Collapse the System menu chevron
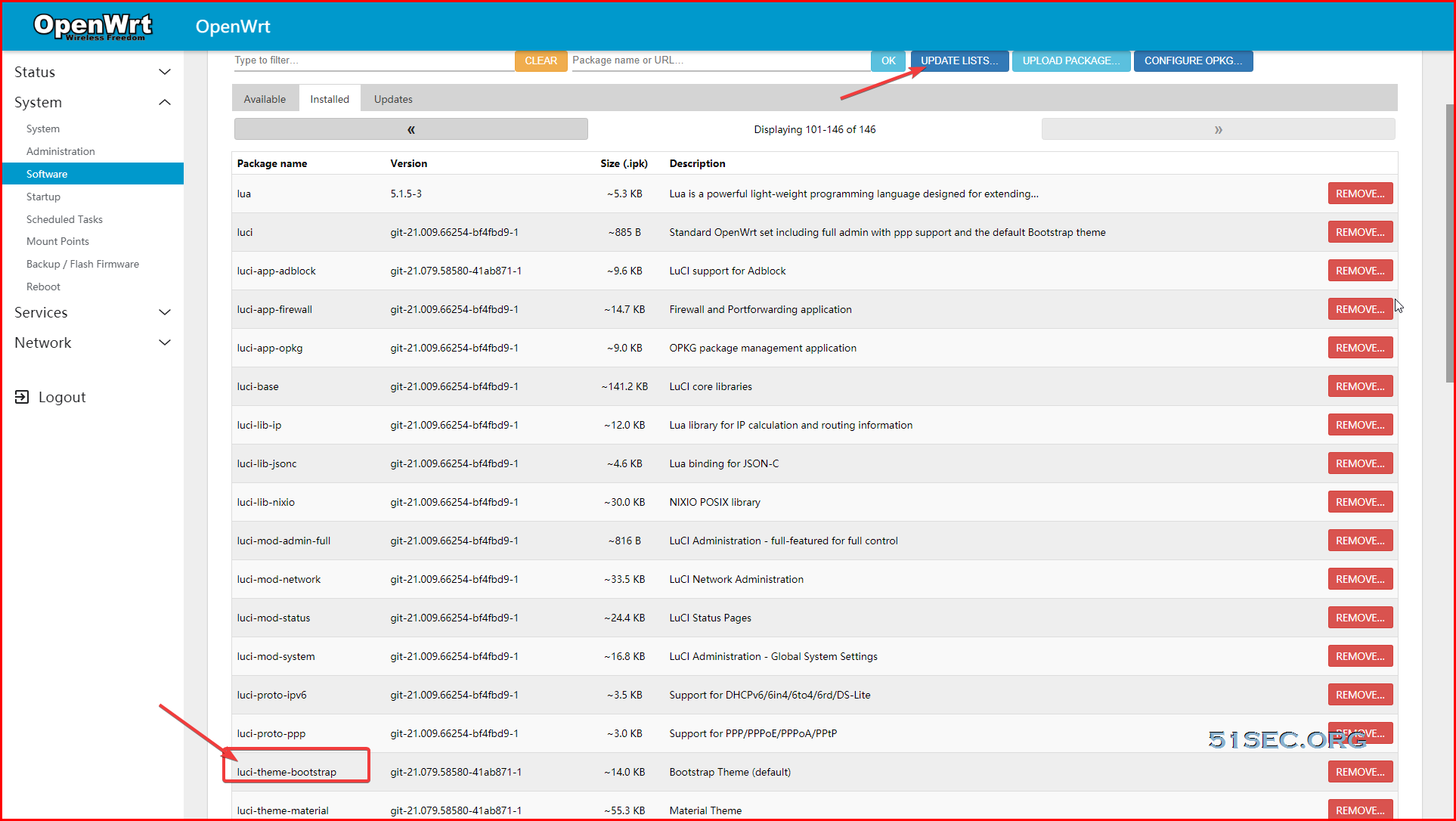This screenshot has width=1456, height=821. [165, 102]
